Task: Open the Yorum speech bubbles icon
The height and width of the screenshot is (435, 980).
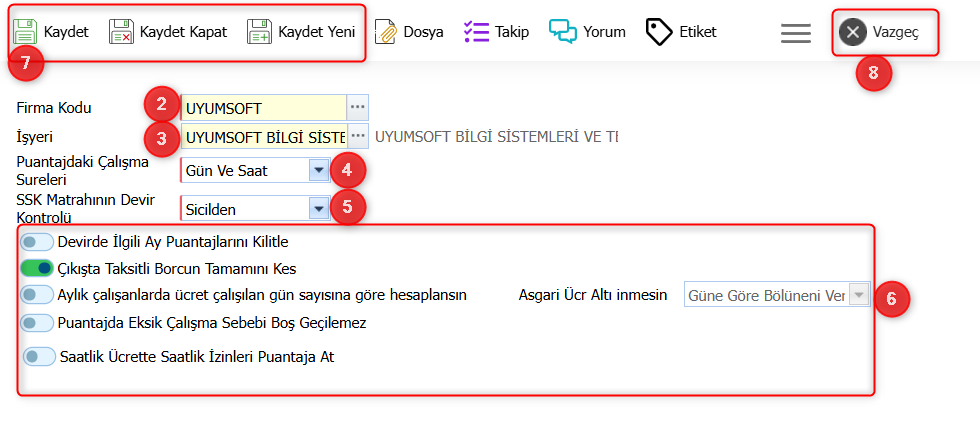Action: [x=562, y=31]
